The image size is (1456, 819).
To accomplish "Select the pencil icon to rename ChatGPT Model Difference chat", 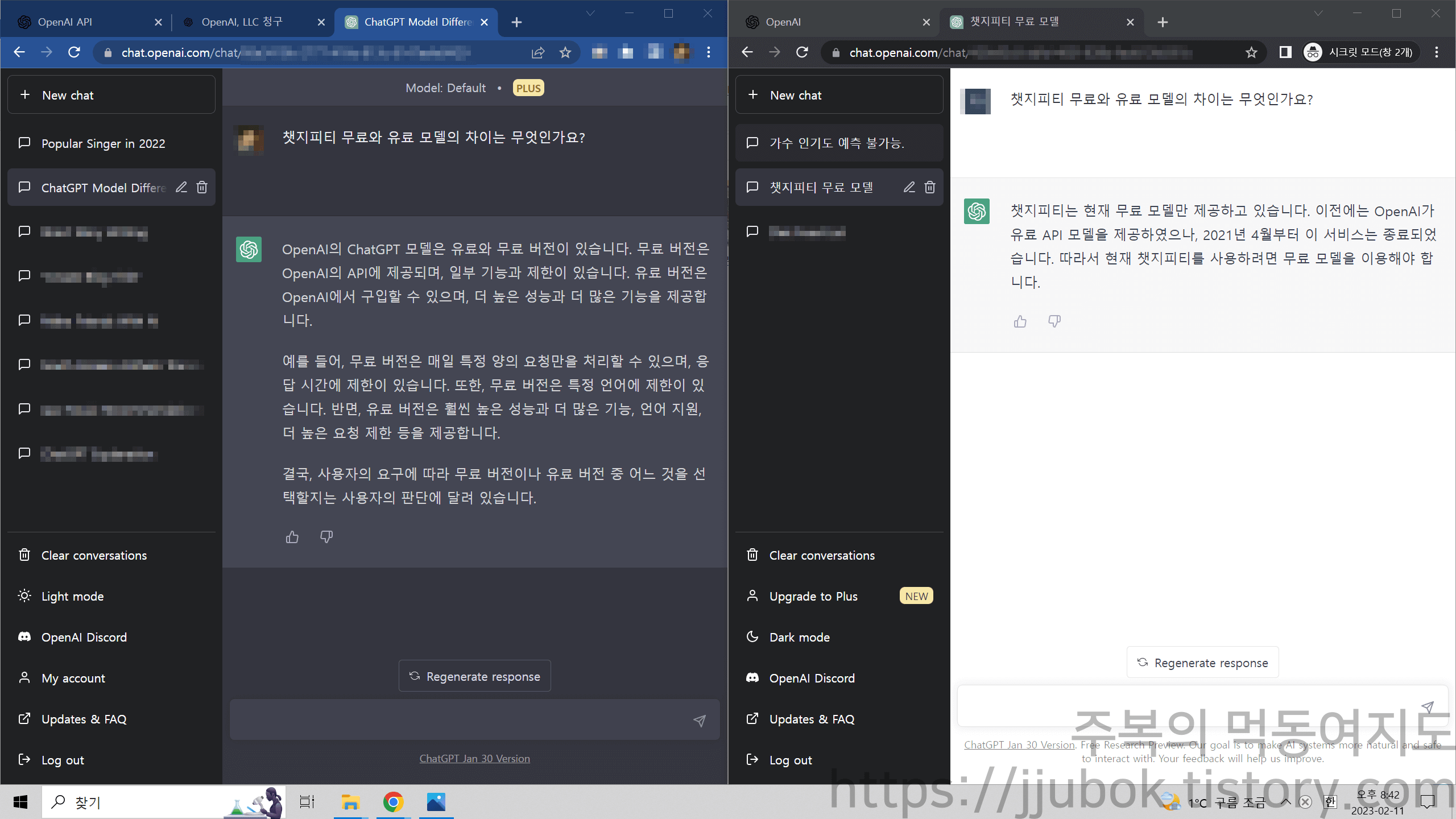I will [181, 187].
